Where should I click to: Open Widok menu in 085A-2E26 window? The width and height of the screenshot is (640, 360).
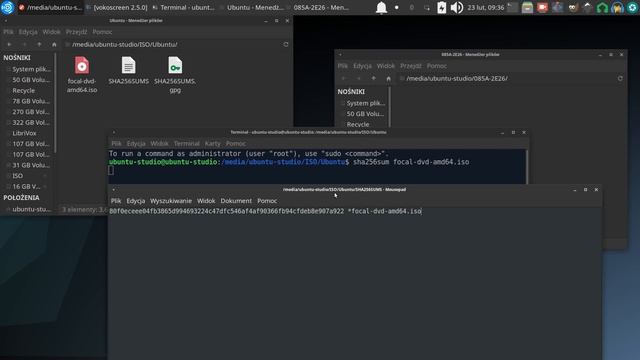[x=386, y=66]
